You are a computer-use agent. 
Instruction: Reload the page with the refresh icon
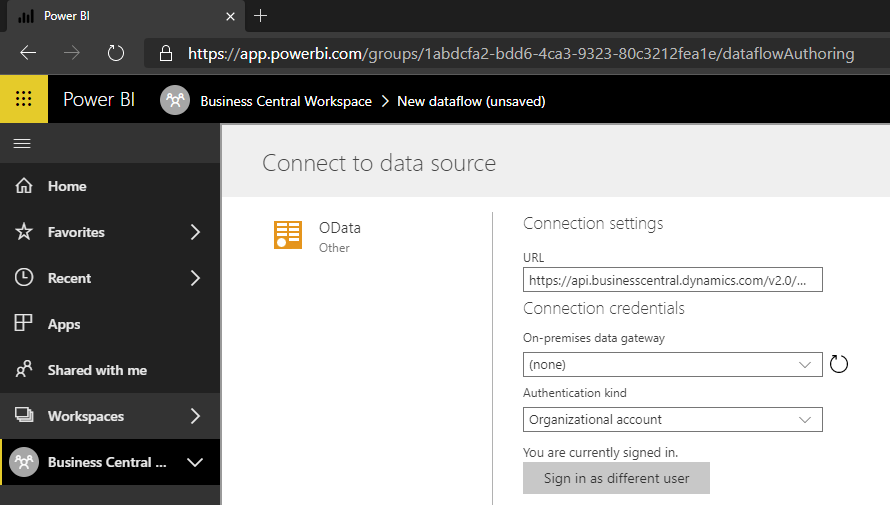pos(116,53)
